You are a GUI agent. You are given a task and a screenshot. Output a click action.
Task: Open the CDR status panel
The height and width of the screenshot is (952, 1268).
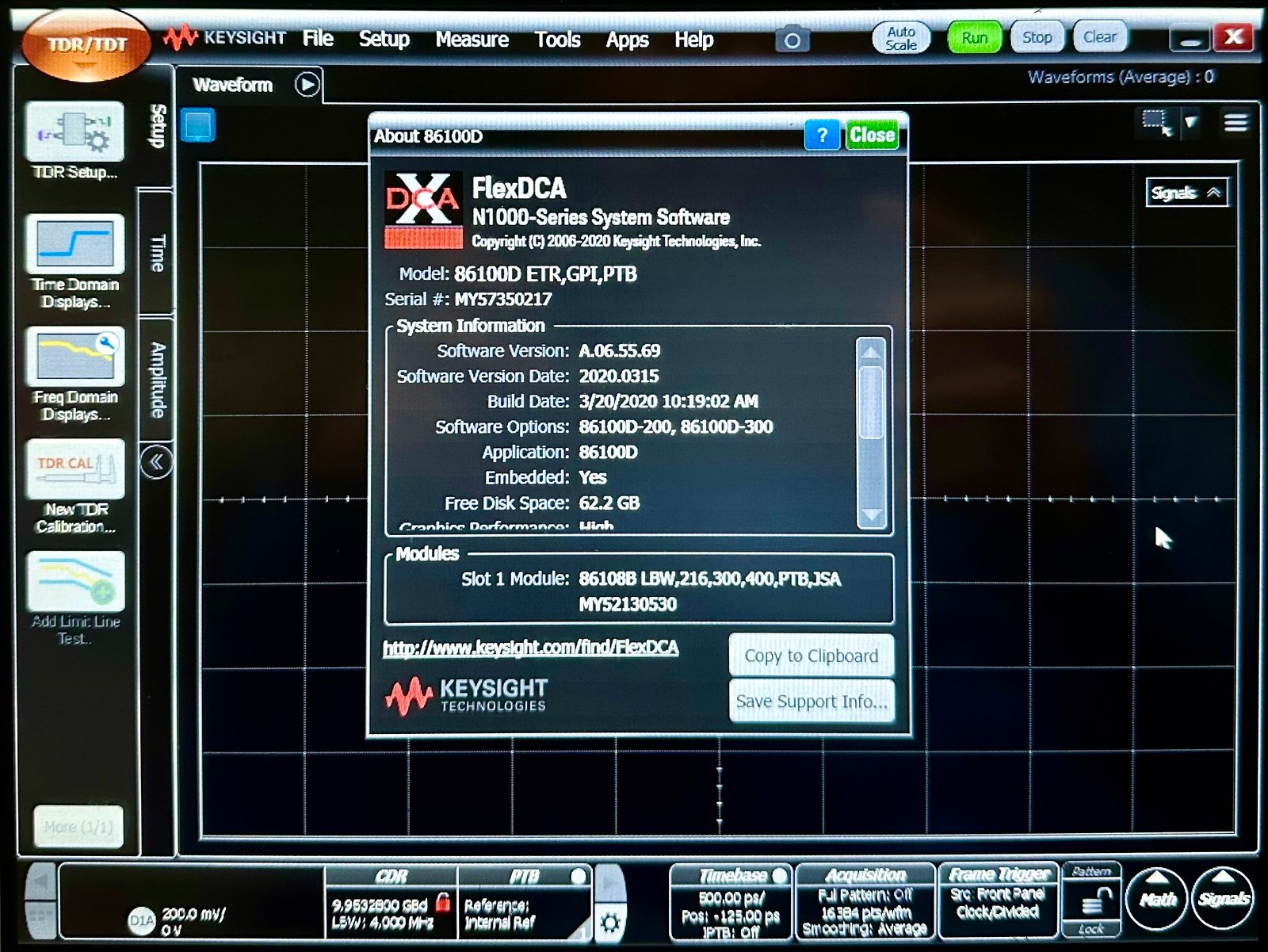(391, 902)
